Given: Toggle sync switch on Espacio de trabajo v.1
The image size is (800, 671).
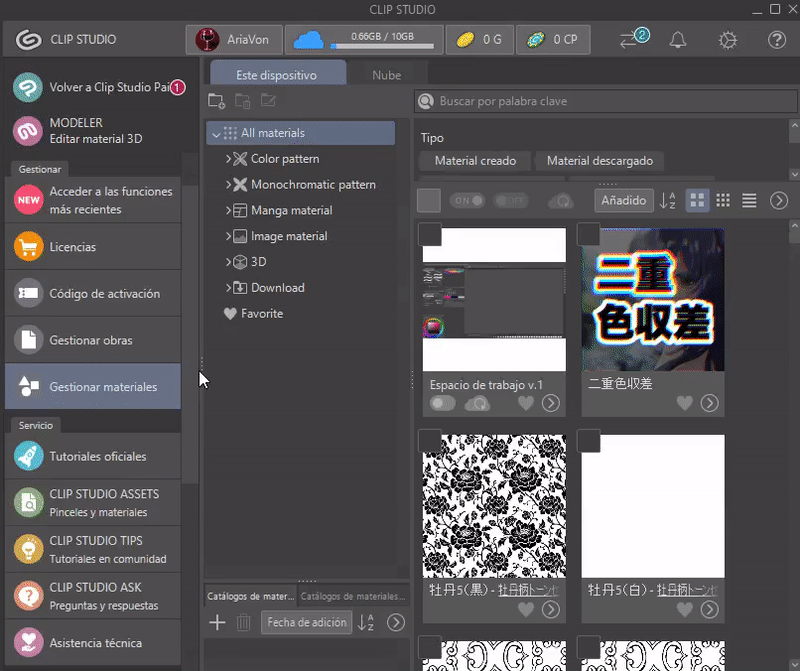Looking at the screenshot, I should tap(442, 404).
